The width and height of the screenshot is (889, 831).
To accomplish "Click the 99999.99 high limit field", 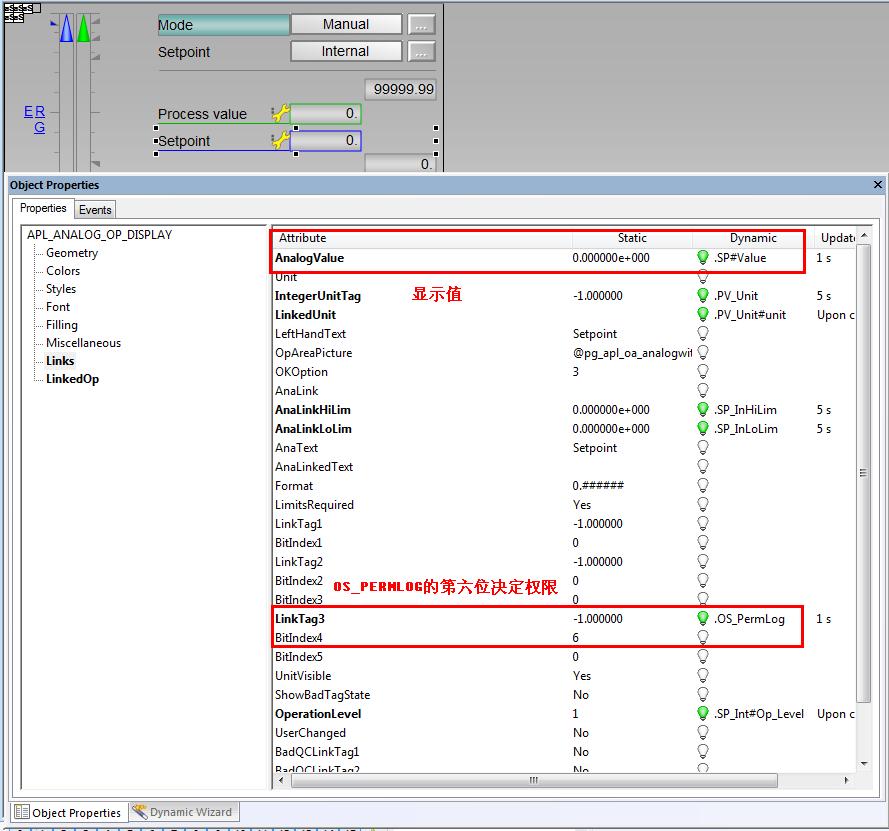I will [x=400, y=89].
